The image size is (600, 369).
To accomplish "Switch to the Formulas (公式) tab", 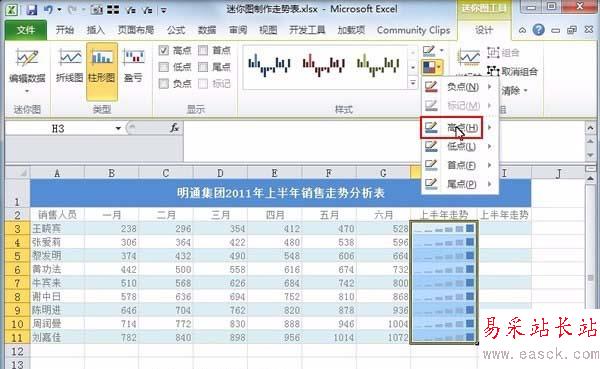I will [176, 30].
